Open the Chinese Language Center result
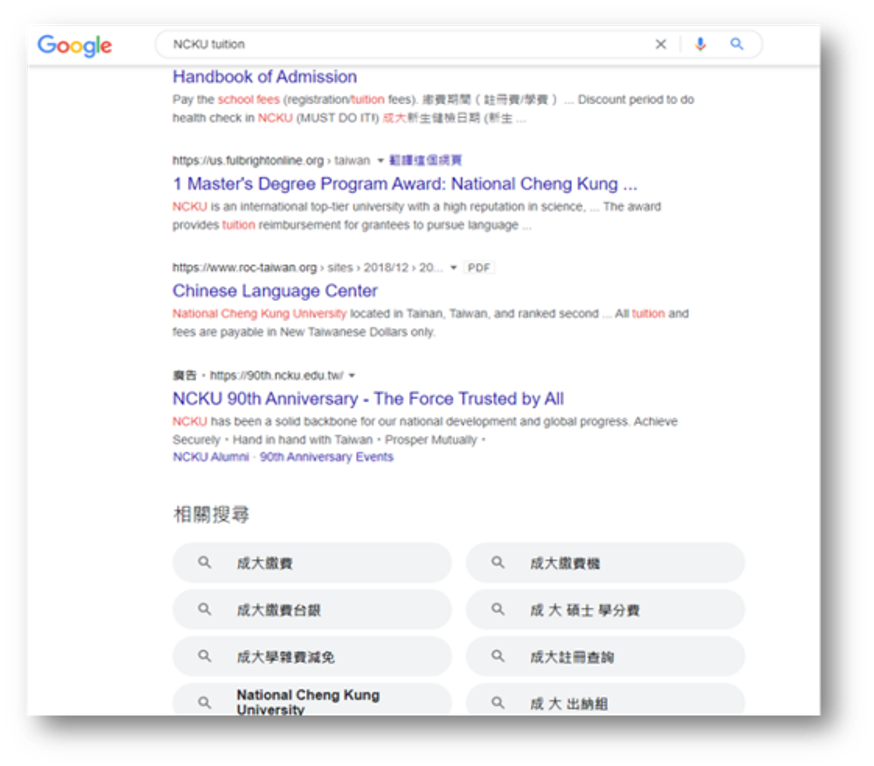Viewport: 874px width, 766px height. 275,291
